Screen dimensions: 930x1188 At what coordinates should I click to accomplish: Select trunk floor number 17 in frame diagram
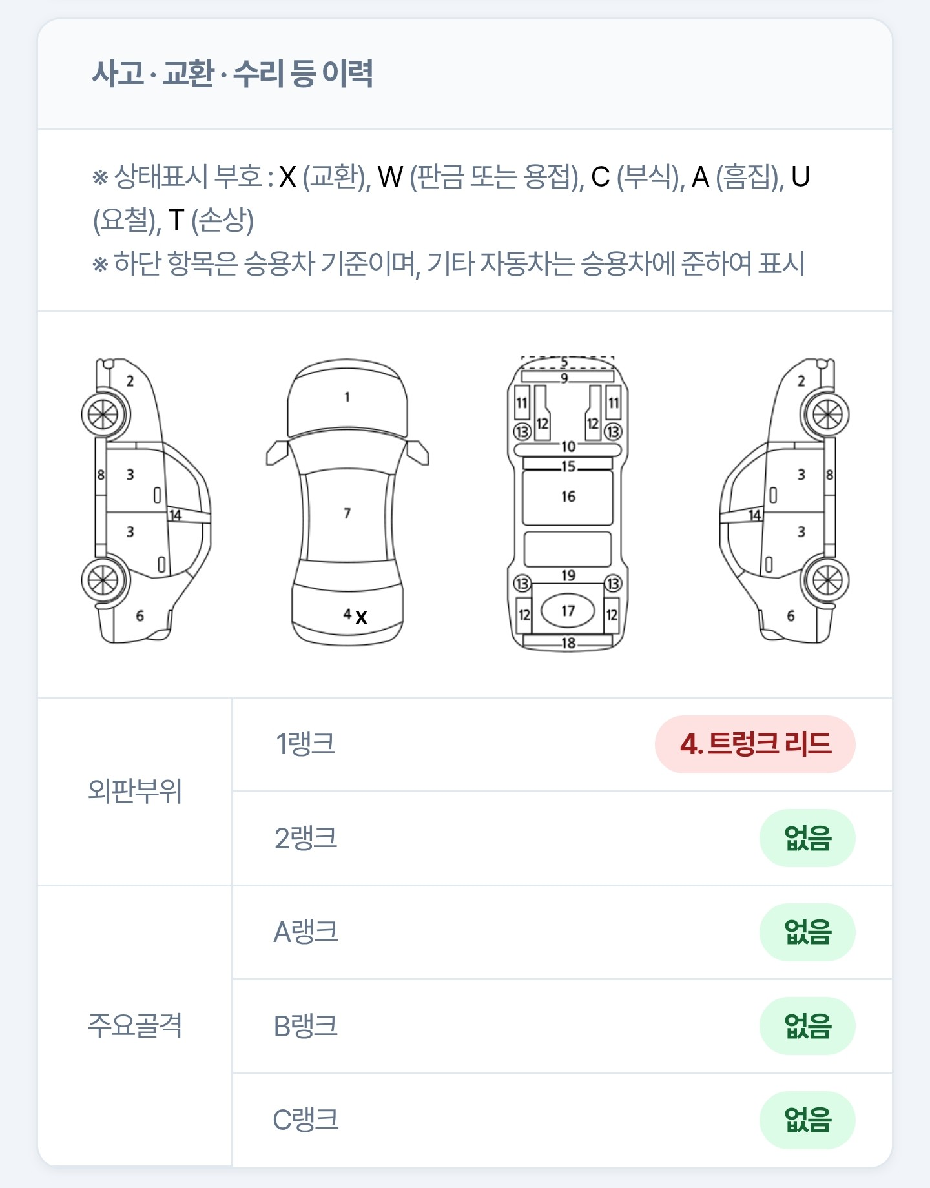(x=568, y=611)
